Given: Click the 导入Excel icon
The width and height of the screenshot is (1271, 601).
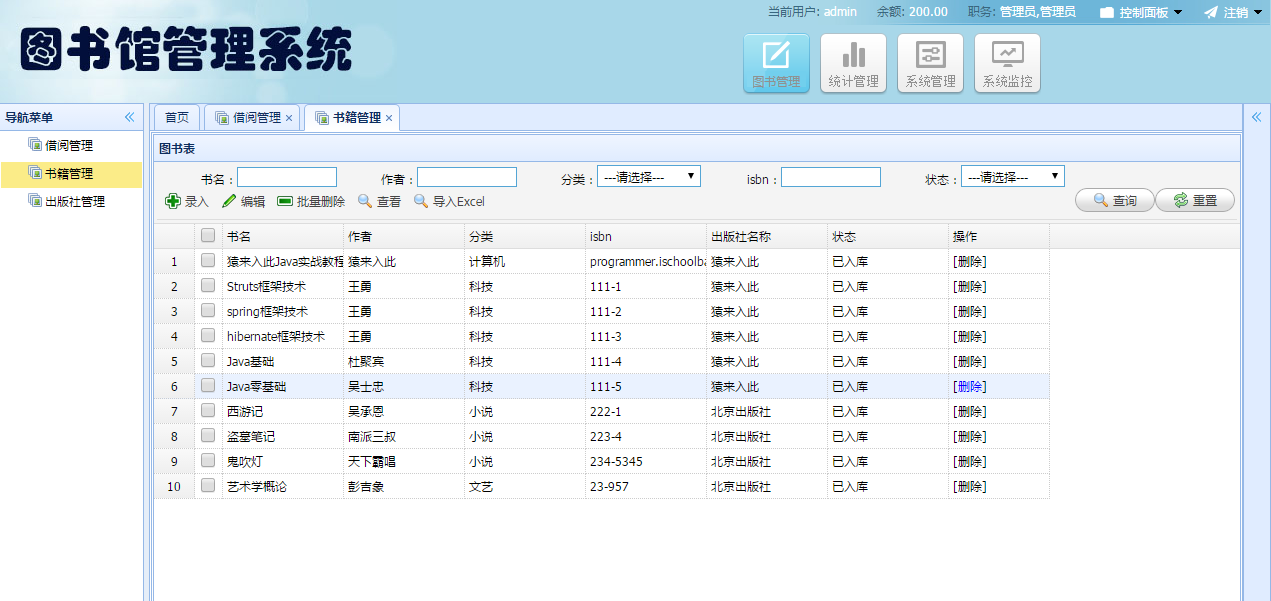Looking at the screenshot, I should coord(420,201).
